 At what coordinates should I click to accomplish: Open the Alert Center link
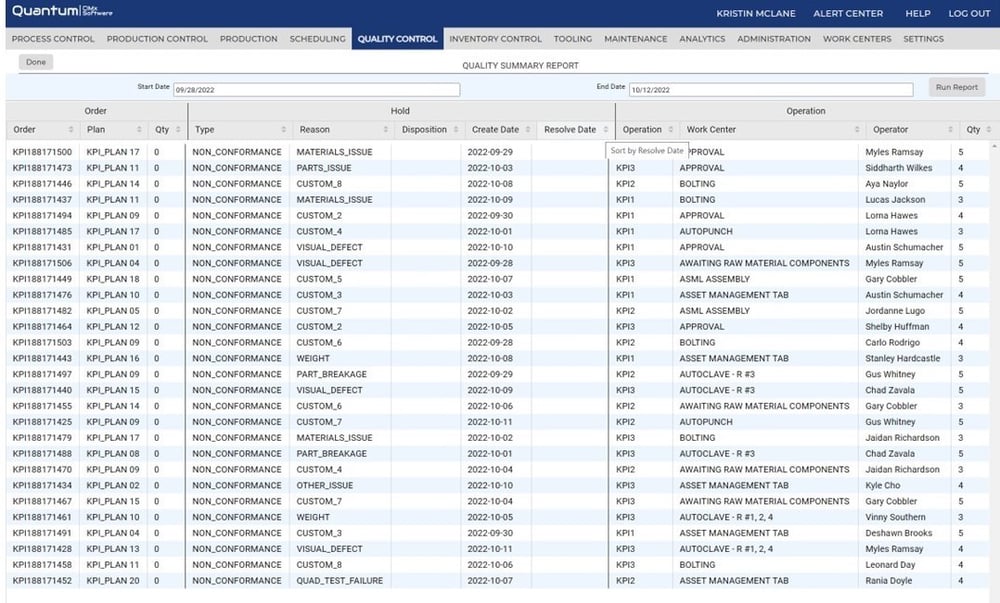848,14
